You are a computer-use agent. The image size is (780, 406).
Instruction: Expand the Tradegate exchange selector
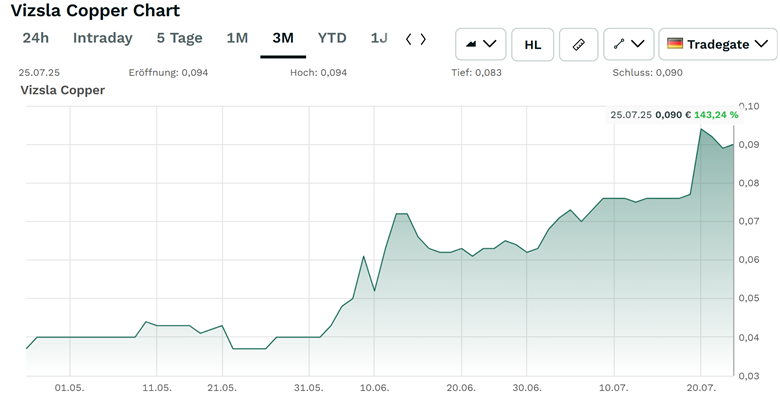click(717, 44)
